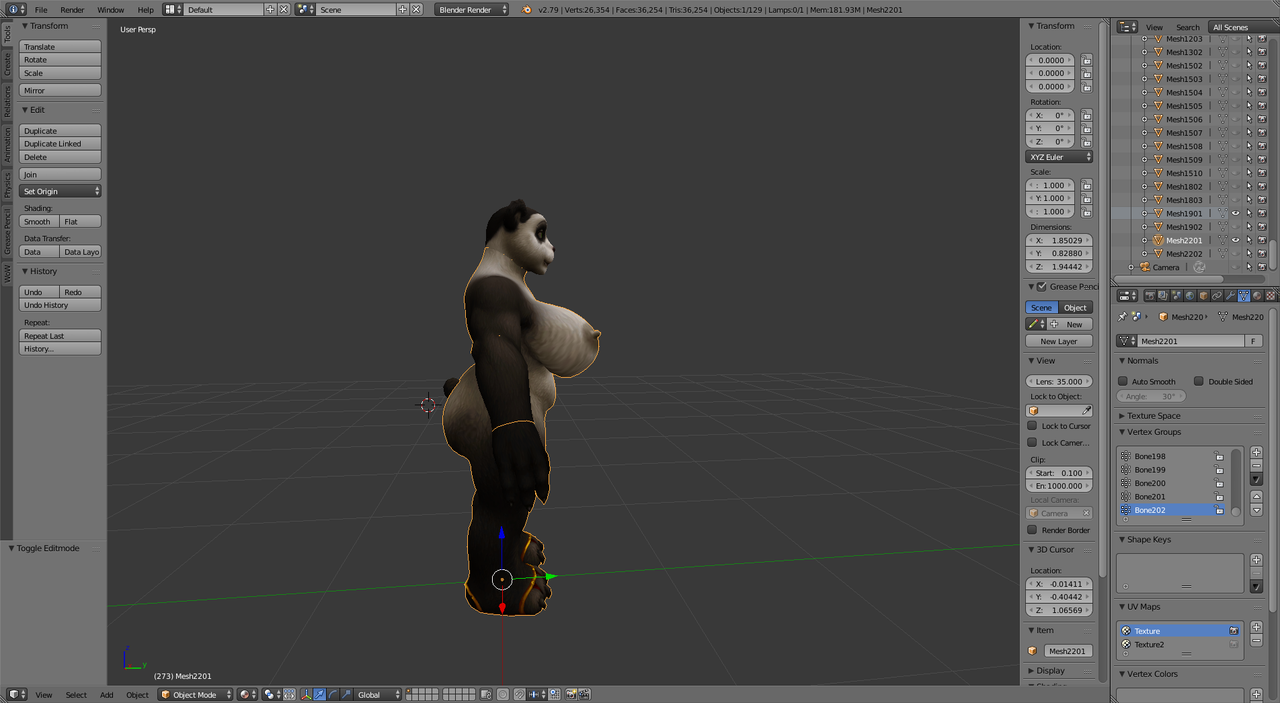Click the Repeat Last button
This screenshot has height=703, width=1280.
point(60,336)
